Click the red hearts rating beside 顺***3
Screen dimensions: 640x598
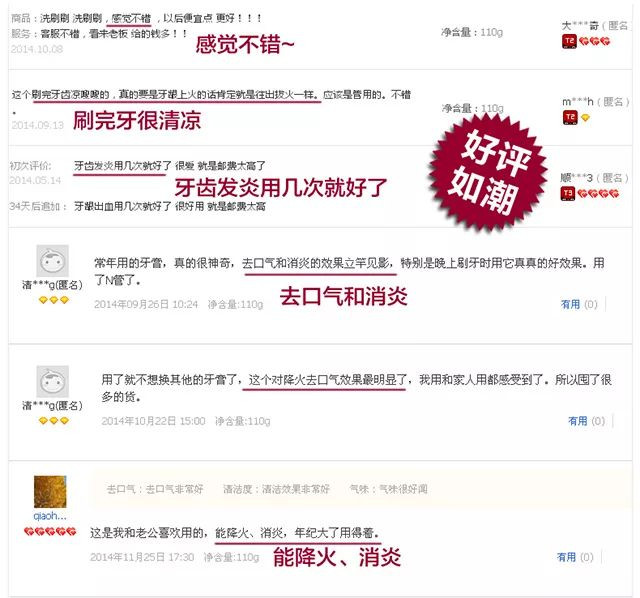coord(598,193)
